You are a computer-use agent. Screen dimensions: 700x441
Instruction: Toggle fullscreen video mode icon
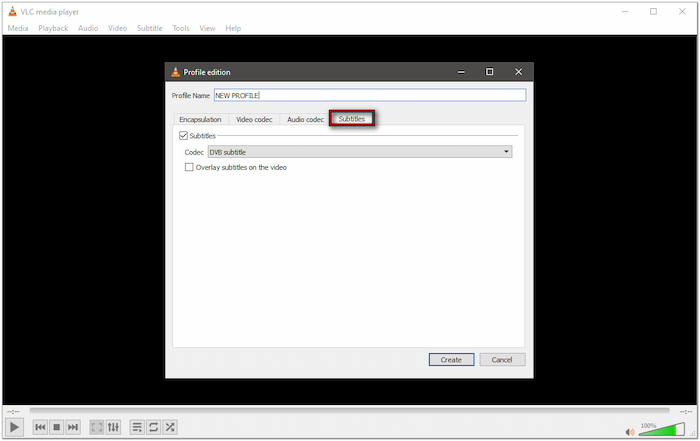[x=96, y=427]
